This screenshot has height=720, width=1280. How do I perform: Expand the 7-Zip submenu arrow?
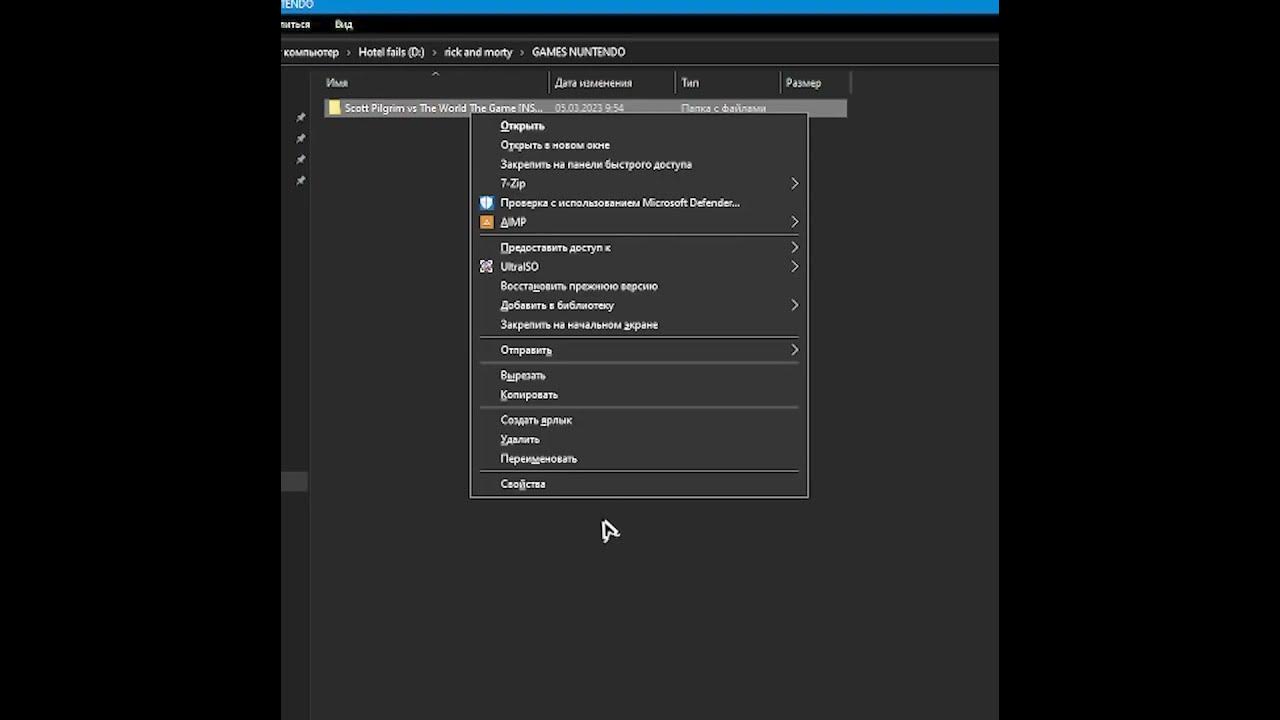(x=795, y=183)
